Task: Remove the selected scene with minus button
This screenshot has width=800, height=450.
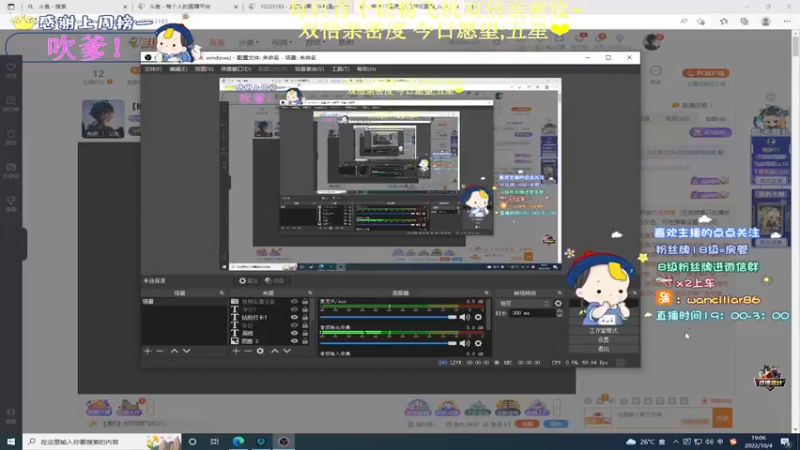Action: click(160, 351)
